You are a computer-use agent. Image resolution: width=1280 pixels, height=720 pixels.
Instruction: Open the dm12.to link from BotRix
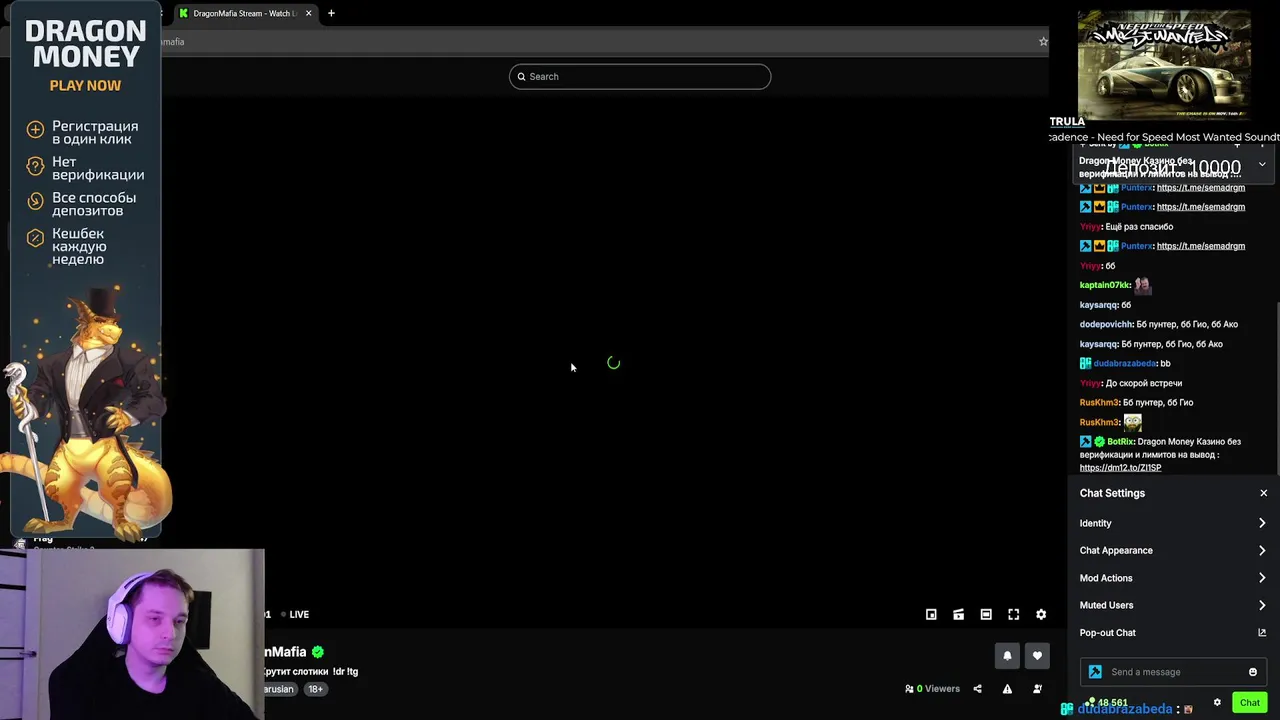pos(1120,468)
